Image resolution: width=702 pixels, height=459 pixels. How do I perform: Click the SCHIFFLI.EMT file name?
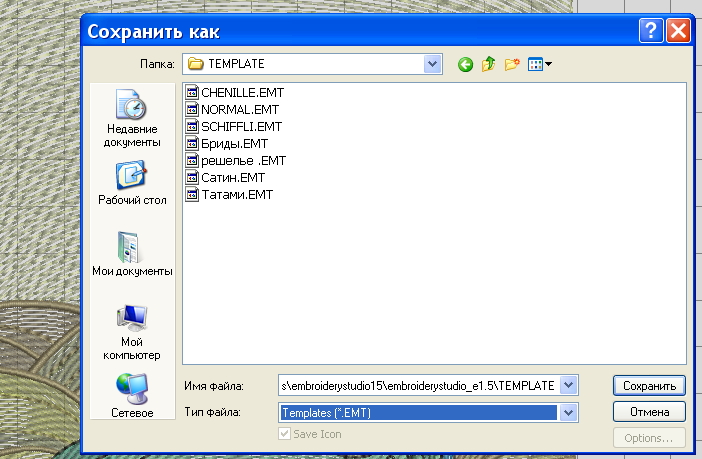[241, 127]
